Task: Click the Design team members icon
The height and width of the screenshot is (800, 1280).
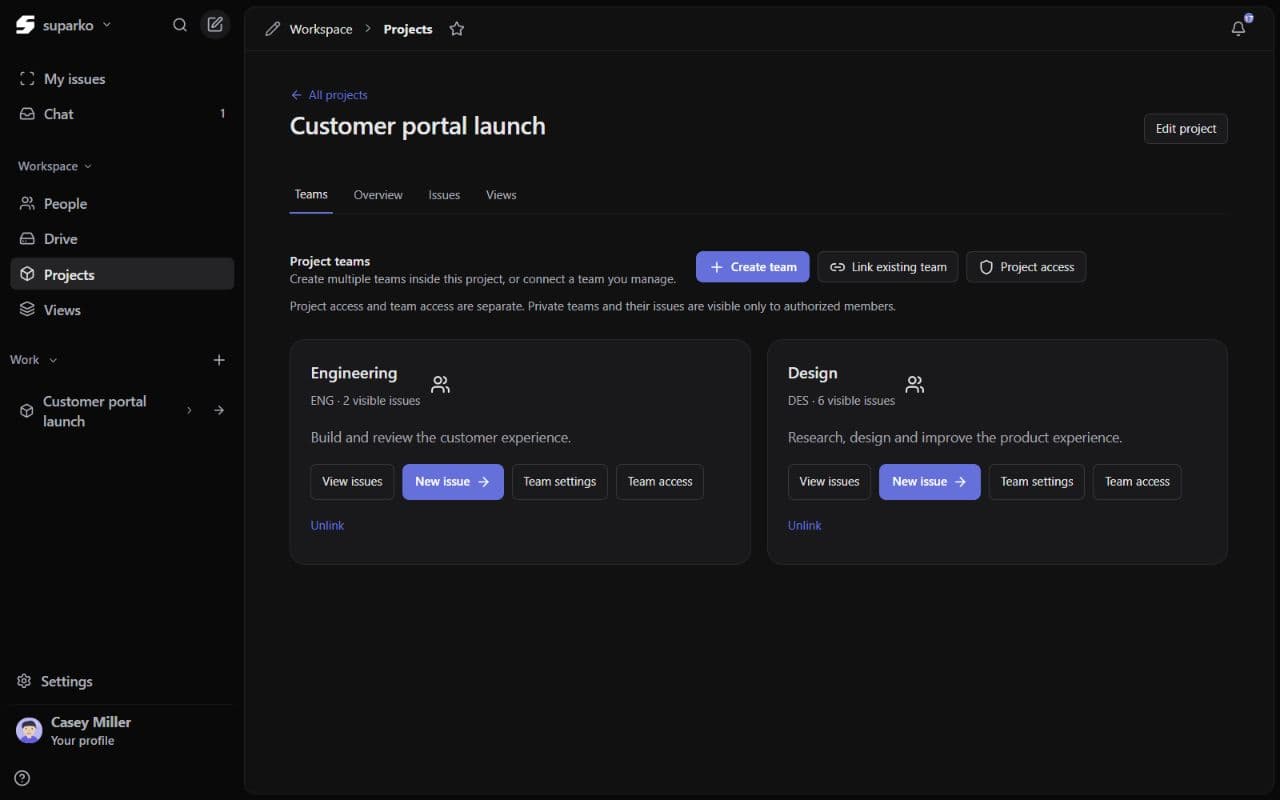Action: pyautogui.click(x=914, y=384)
